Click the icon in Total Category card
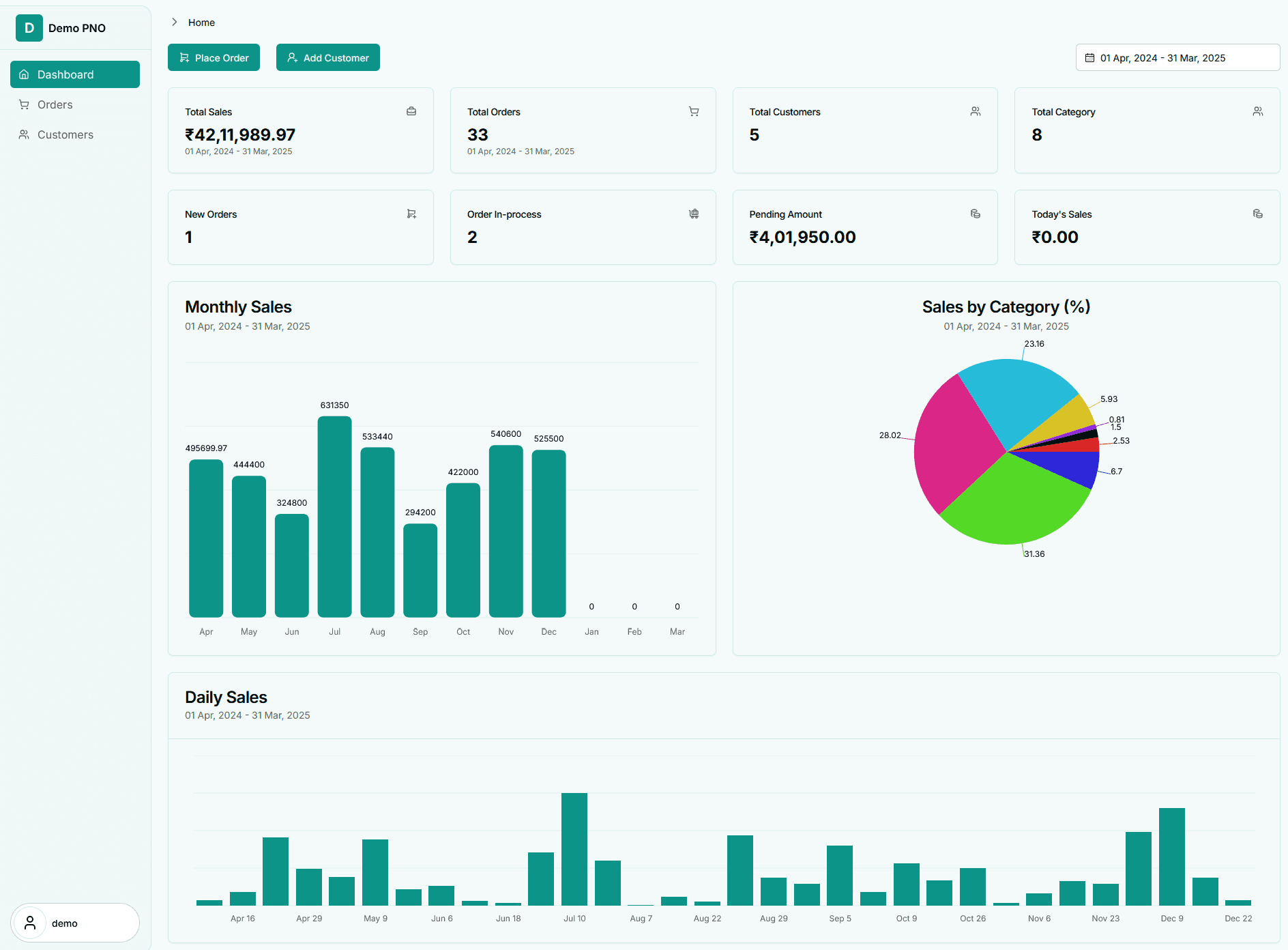The width and height of the screenshot is (1288, 950). click(1258, 111)
